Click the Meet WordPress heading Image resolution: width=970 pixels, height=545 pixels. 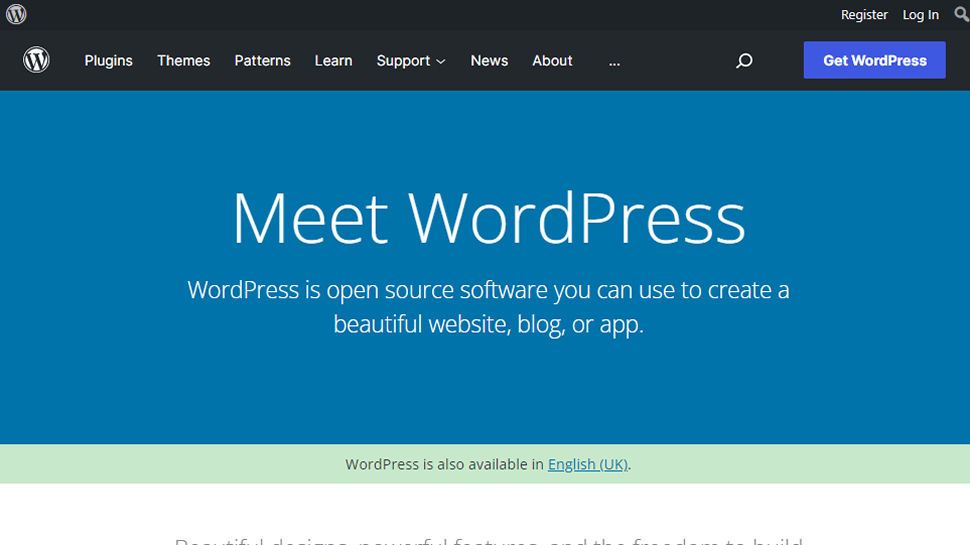[488, 217]
